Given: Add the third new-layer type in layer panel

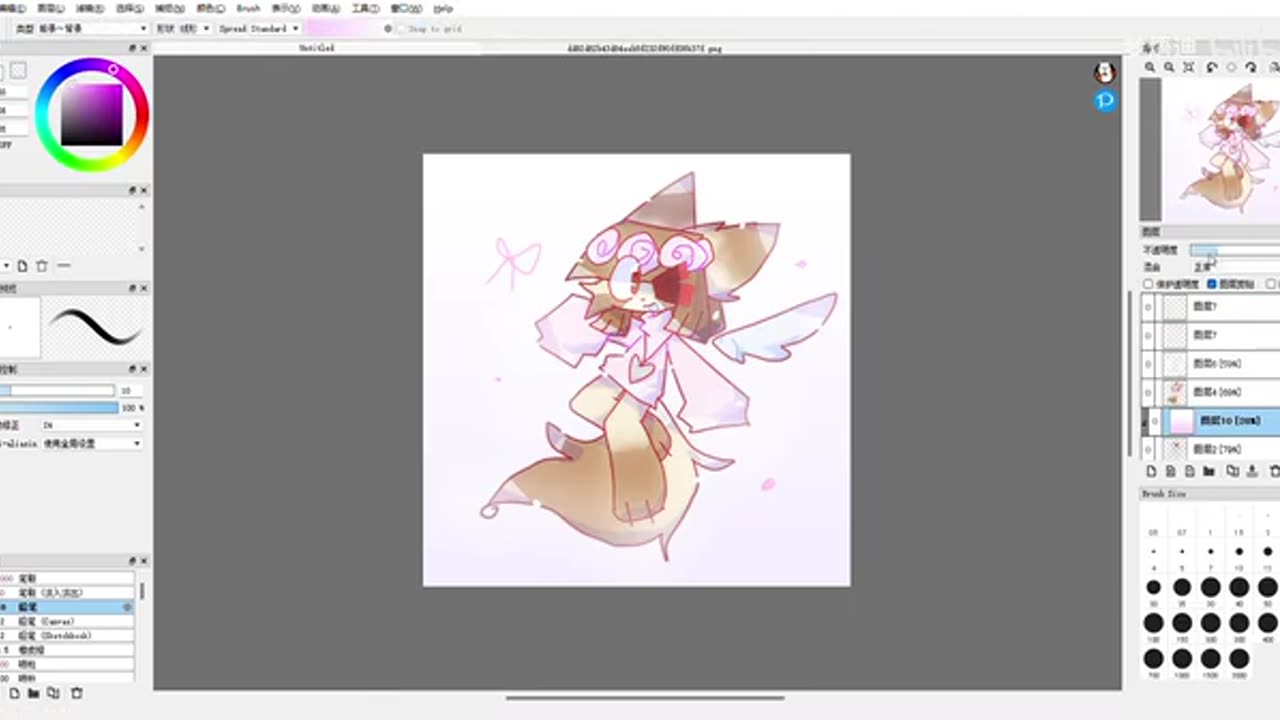Looking at the screenshot, I should click(1189, 471).
